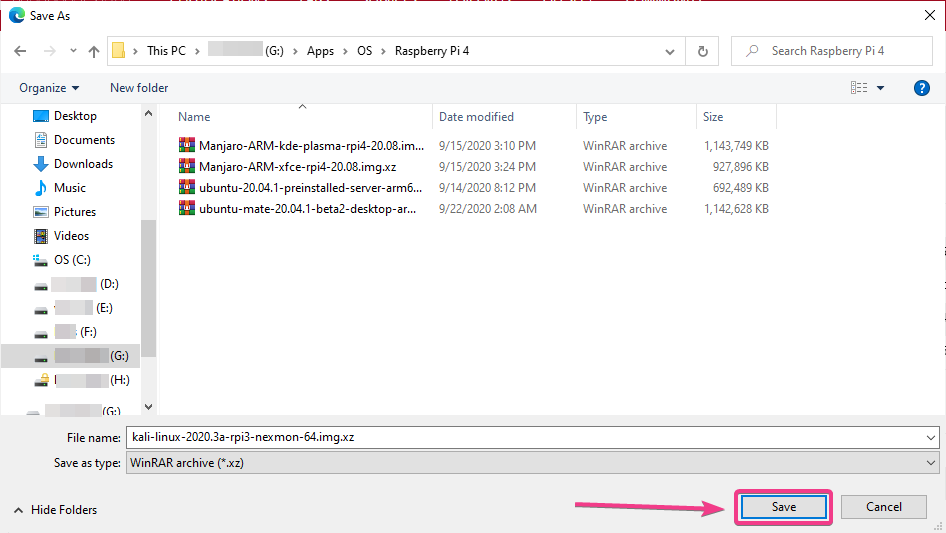This screenshot has width=946, height=533.
Task: Open the Organize menu
Action: click(x=49, y=88)
